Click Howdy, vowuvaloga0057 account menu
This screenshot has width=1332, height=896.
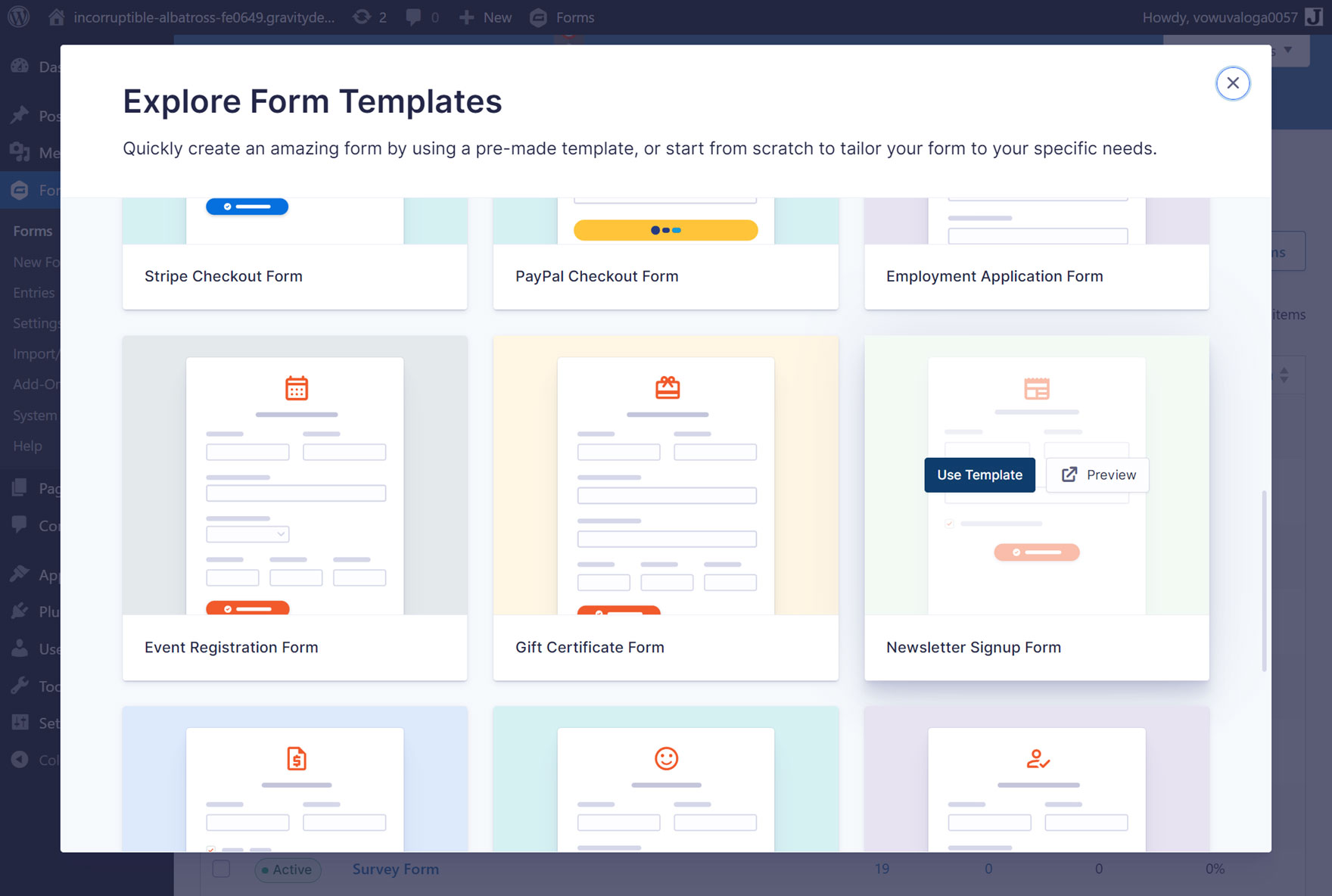pos(1232,17)
